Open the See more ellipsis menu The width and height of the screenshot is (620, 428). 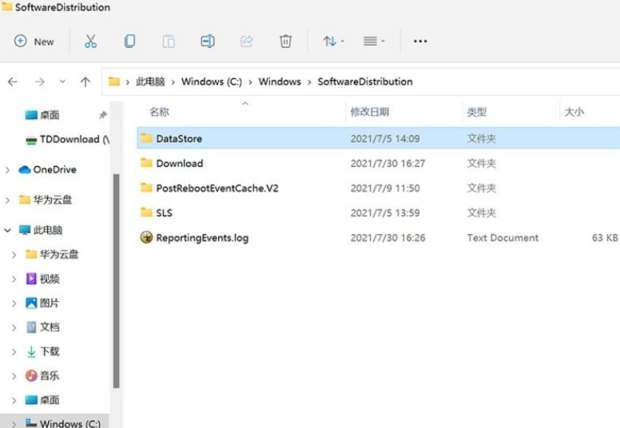click(420, 41)
